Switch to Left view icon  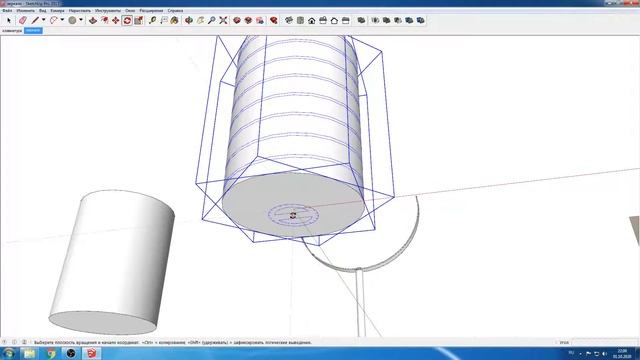point(346,20)
